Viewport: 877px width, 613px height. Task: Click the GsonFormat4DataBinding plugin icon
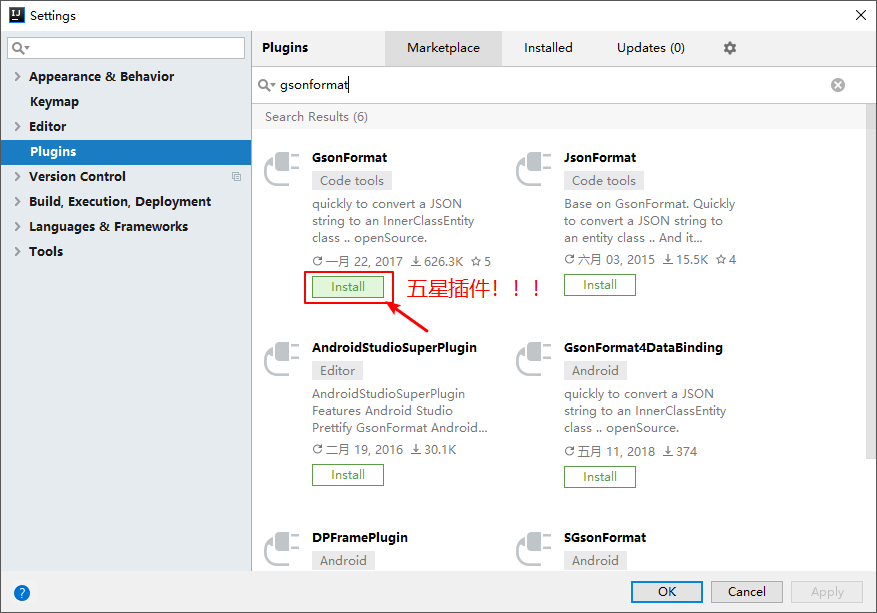pyautogui.click(x=534, y=359)
